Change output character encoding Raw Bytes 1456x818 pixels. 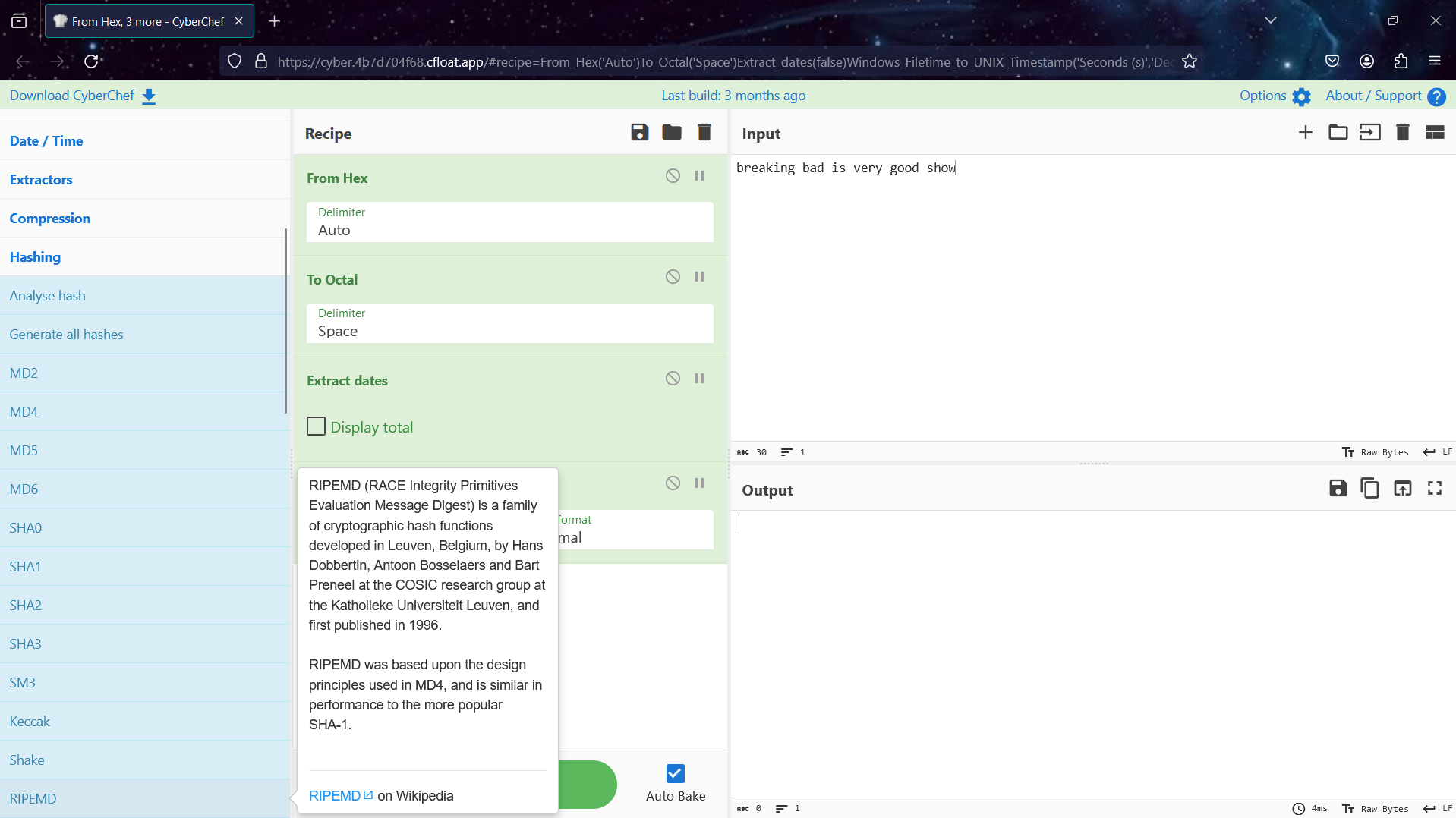pyautogui.click(x=1376, y=809)
